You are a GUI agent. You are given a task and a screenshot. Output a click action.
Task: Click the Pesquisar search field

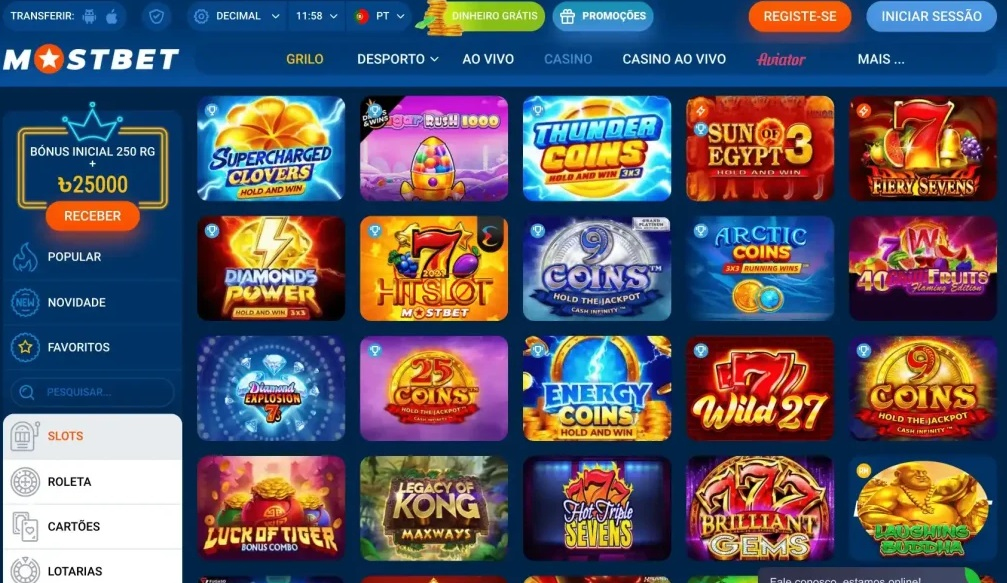pyautogui.click(x=92, y=392)
